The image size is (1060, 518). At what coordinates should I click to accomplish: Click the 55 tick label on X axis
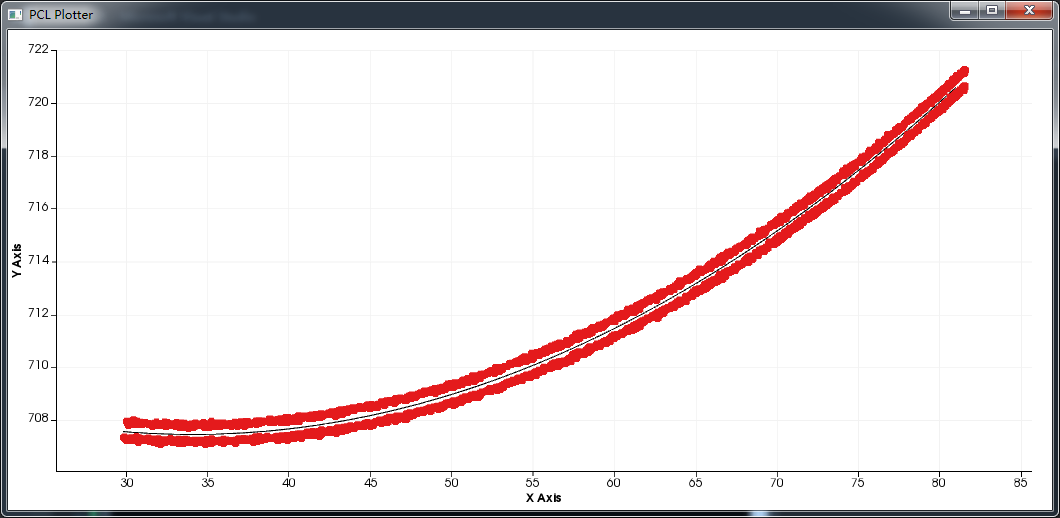point(533,483)
